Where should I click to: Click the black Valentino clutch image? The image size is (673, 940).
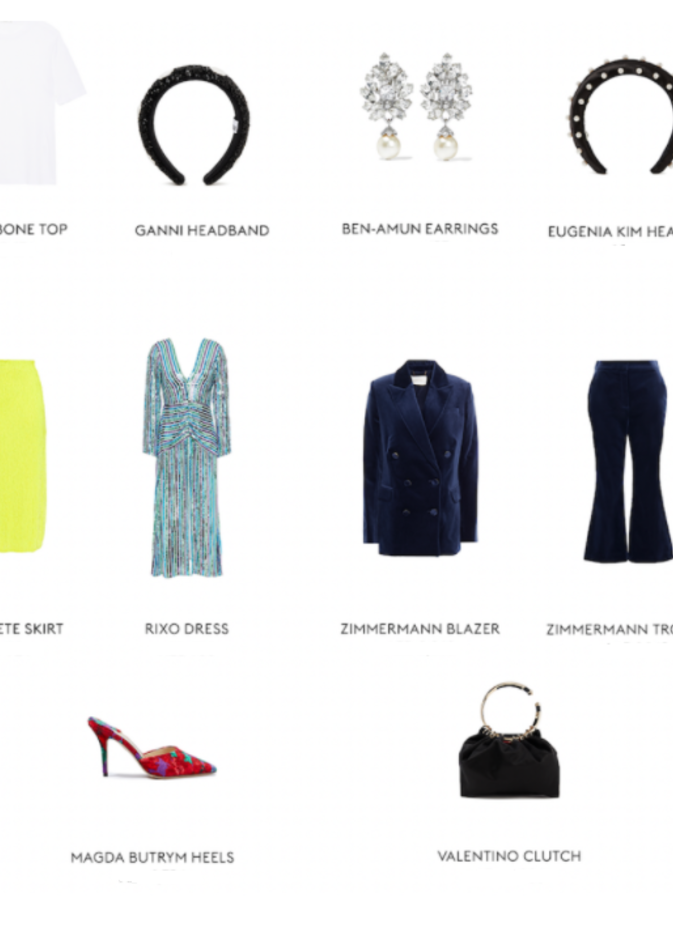coord(509,740)
